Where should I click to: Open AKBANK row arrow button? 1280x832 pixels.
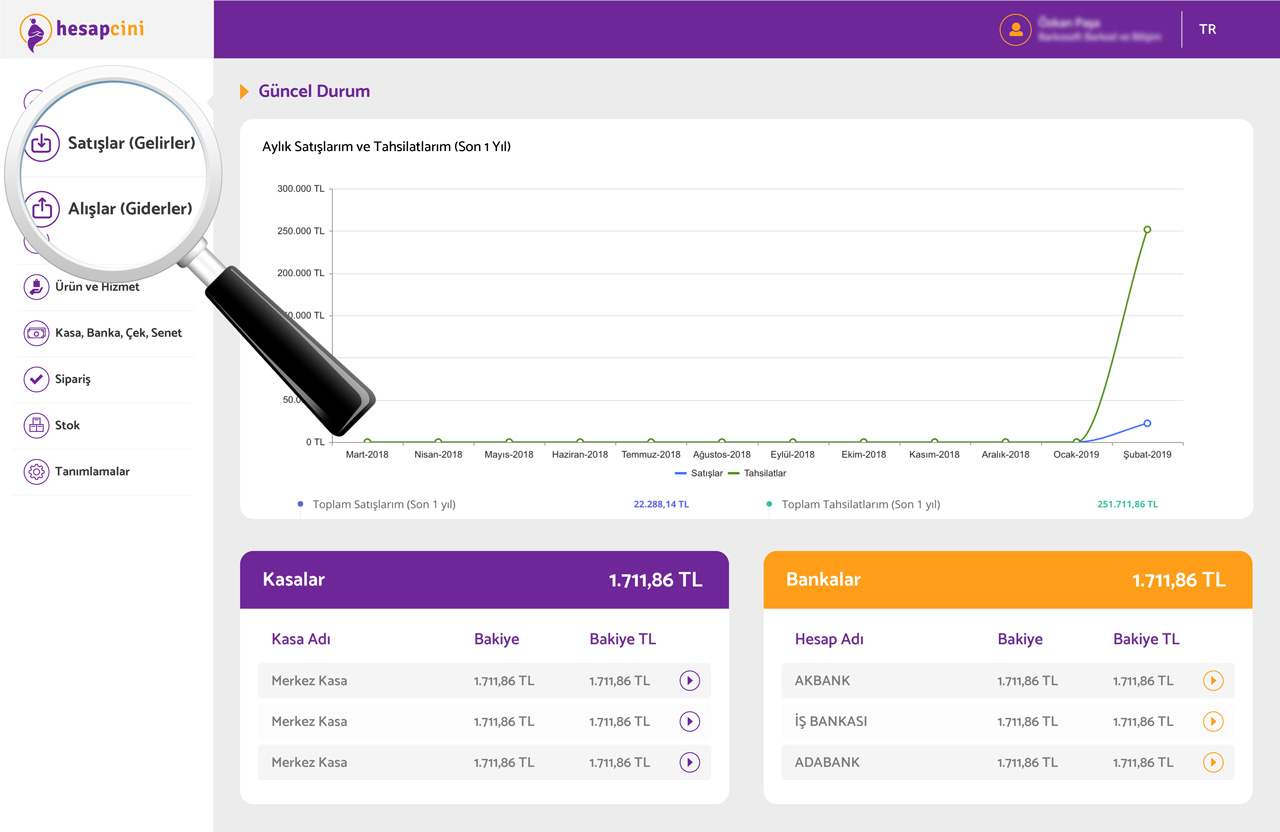click(1213, 681)
